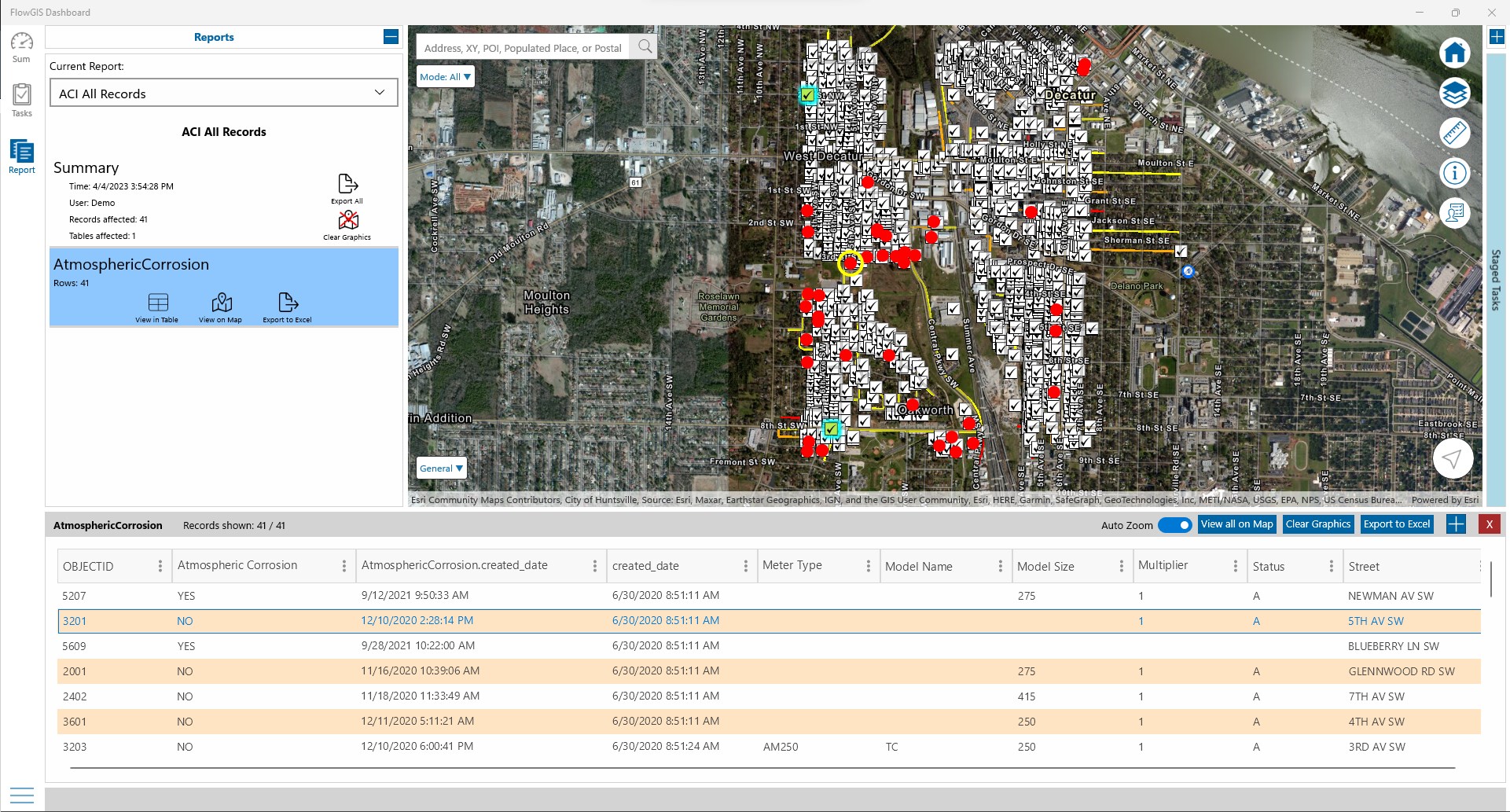This screenshot has height=812, width=1510.
Task: Click the blue location marker near Delano Park
Action: tap(1188, 271)
